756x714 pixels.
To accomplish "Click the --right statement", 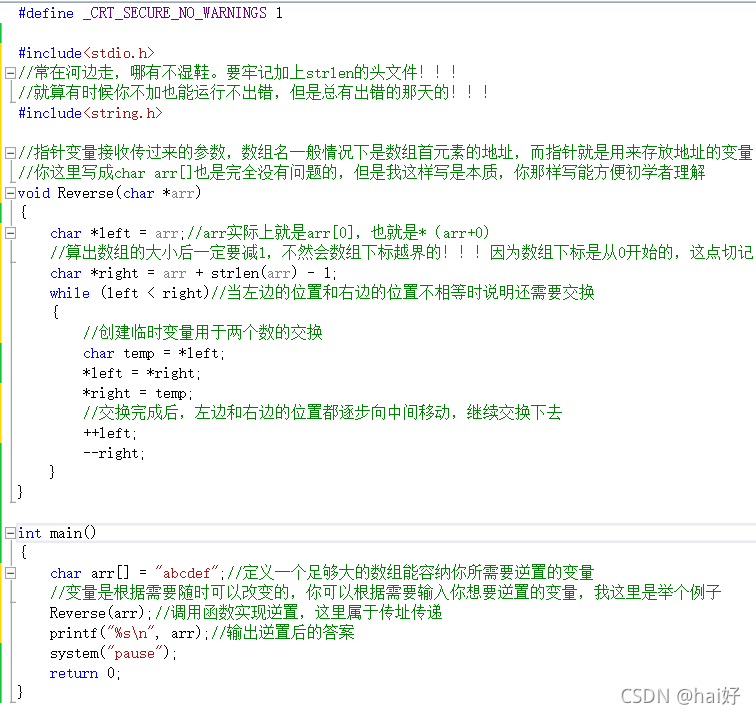I will point(114,453).
